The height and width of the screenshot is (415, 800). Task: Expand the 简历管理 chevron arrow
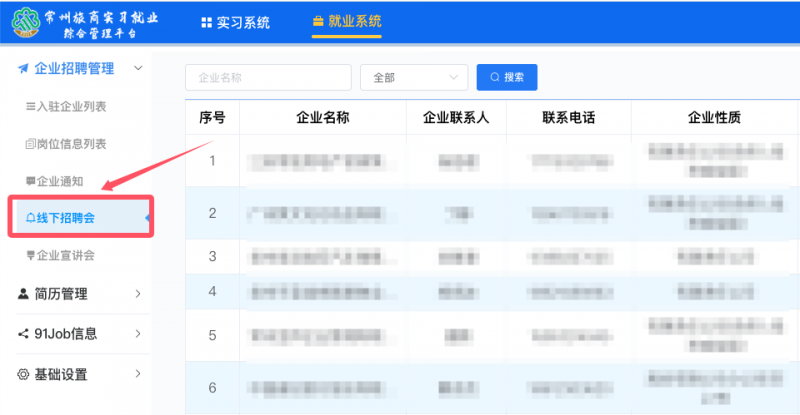coord(138,294)
